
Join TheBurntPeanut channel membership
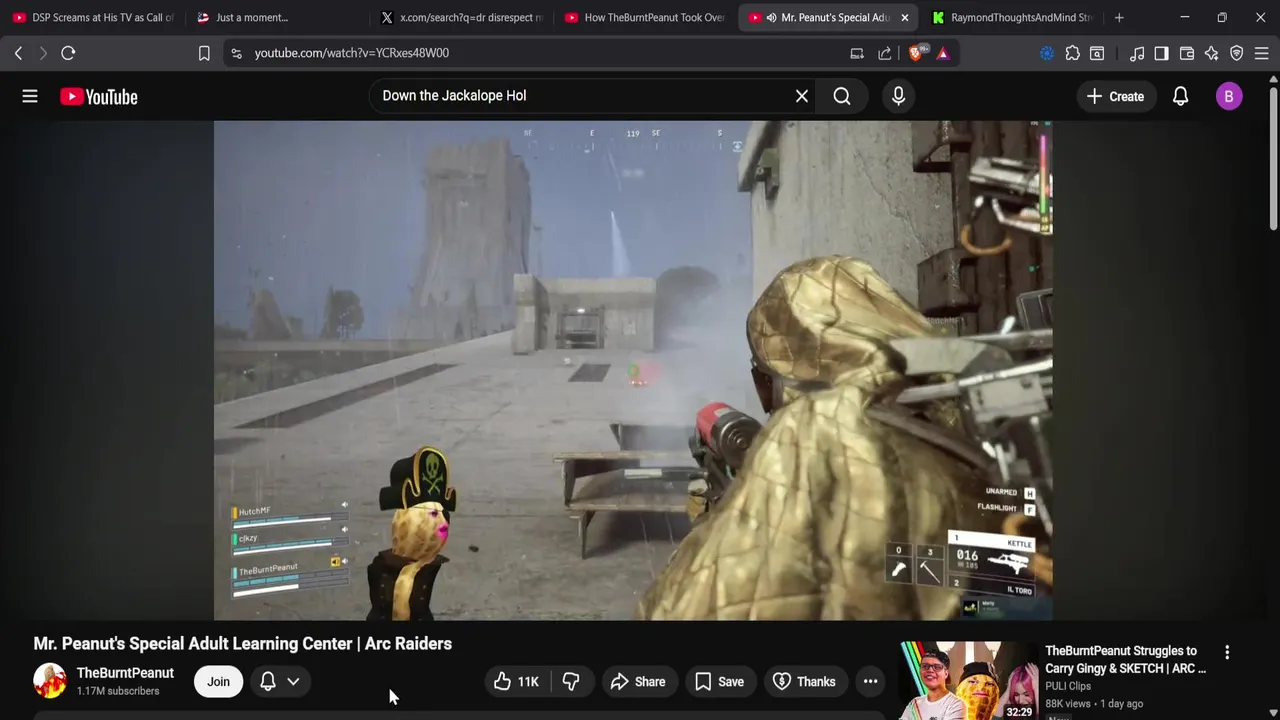(x=218, y=682)
